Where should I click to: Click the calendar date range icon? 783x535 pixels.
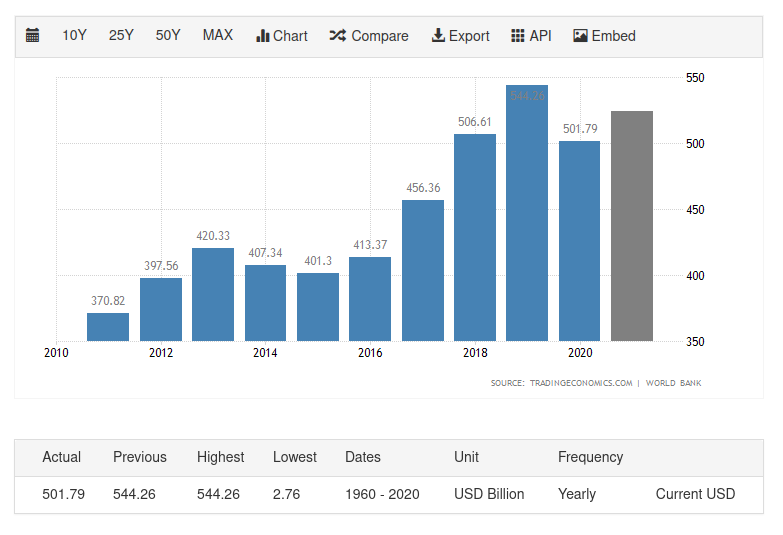pyautogui.click(x=33, y=36)
